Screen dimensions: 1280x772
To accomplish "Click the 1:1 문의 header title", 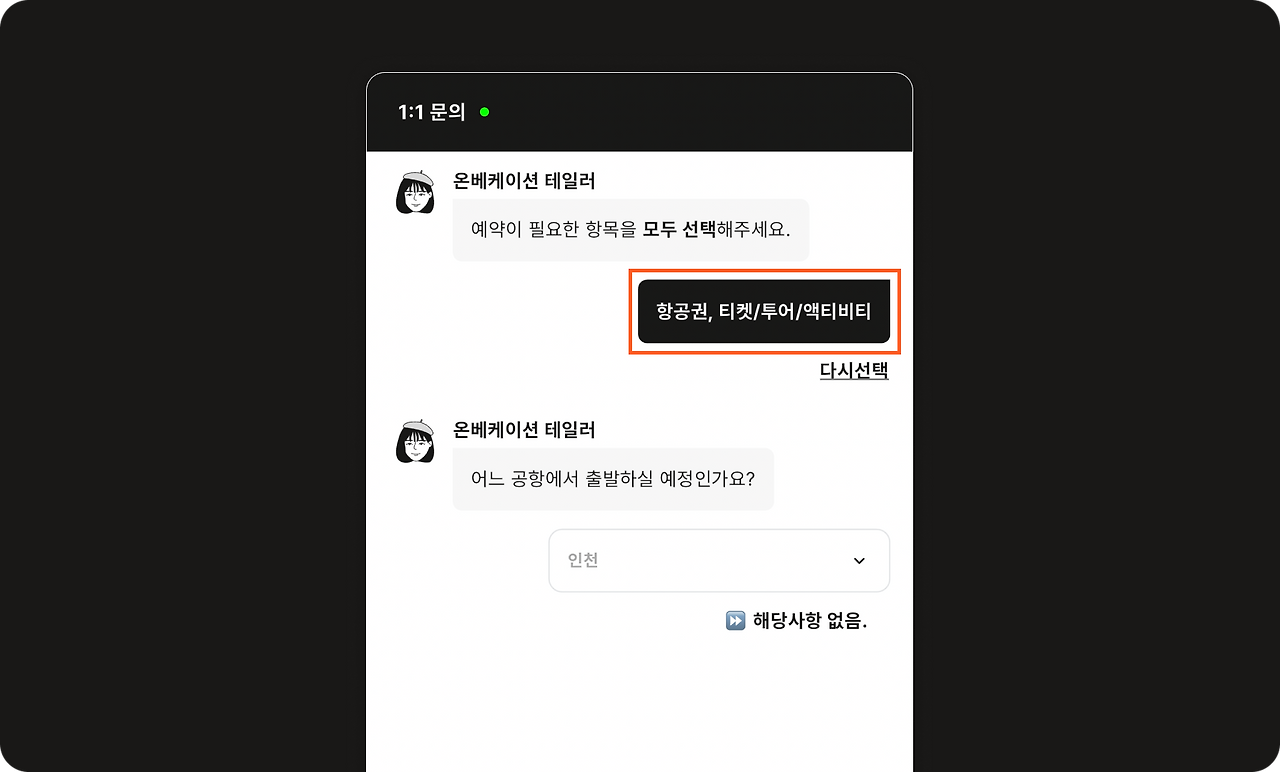I will [x=432, y=112].
